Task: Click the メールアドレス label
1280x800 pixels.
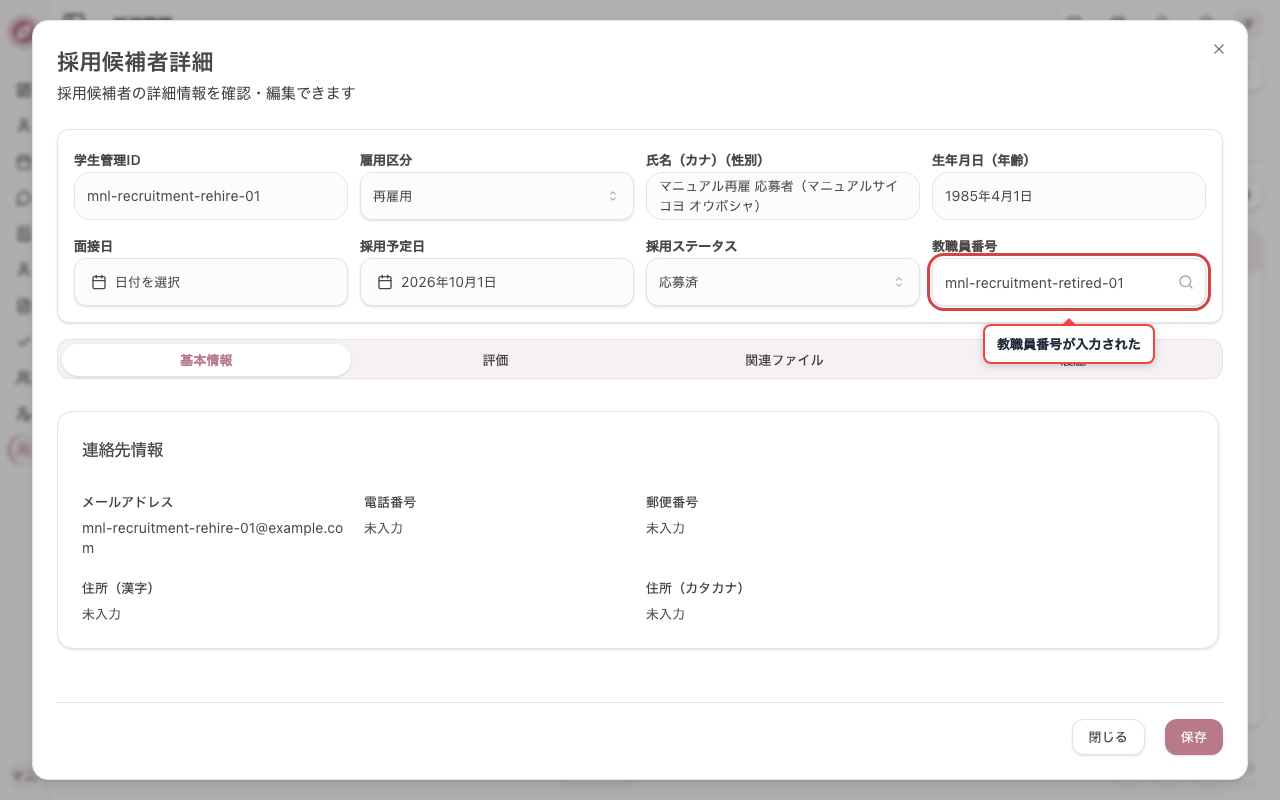Action: click(x=128, y=502)
